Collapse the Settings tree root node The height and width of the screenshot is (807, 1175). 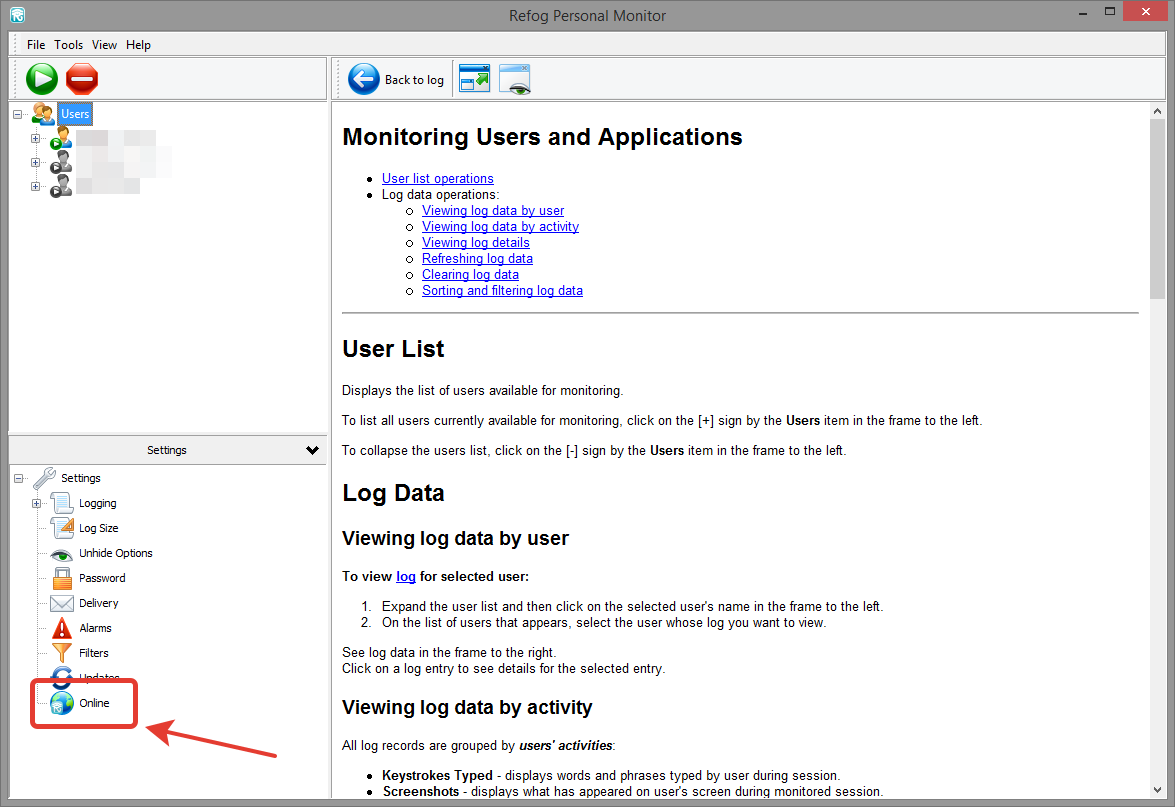click(x=19, y=478)
